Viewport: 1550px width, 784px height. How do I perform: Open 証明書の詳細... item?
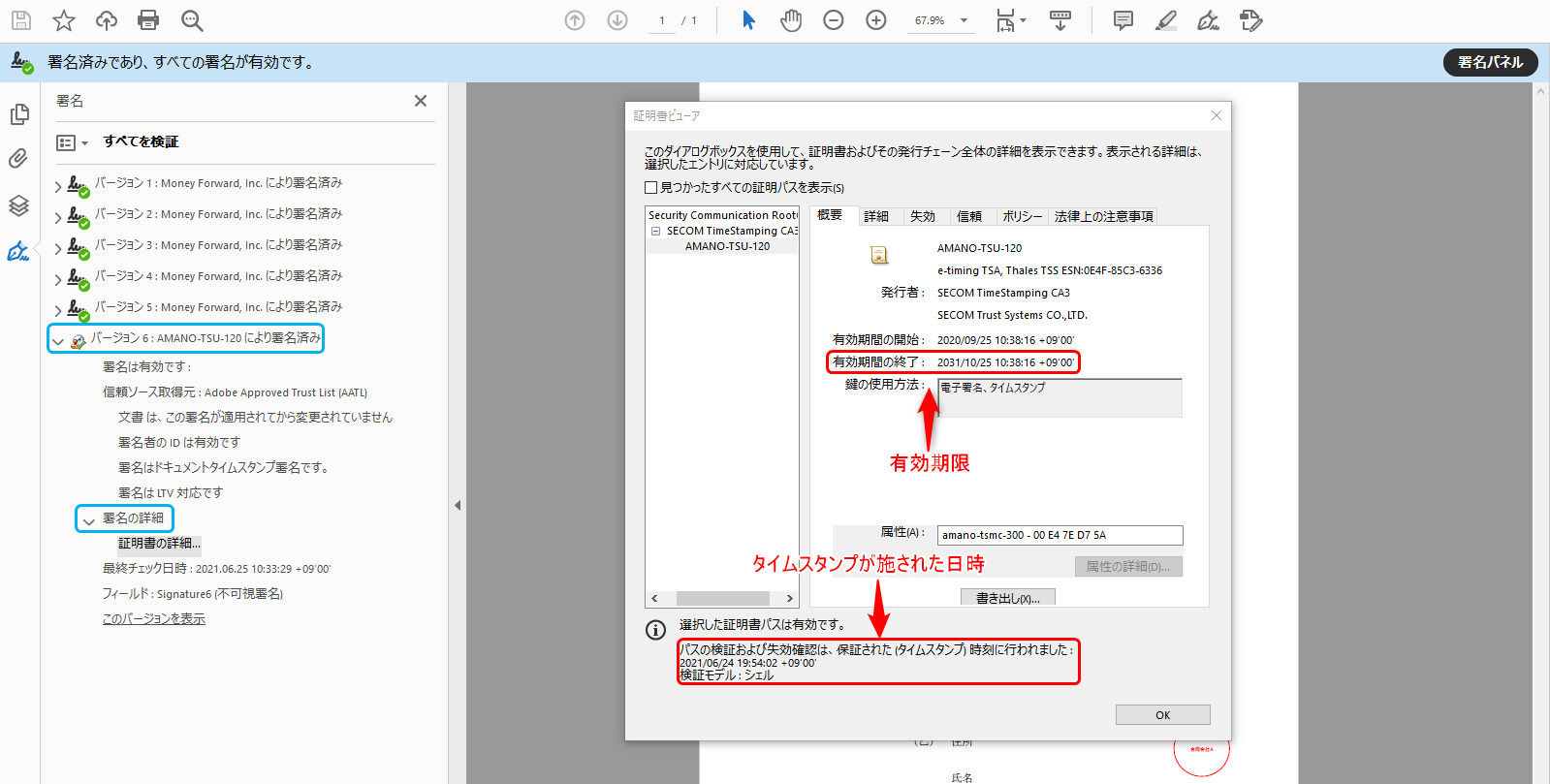click(x=160, y=544)
